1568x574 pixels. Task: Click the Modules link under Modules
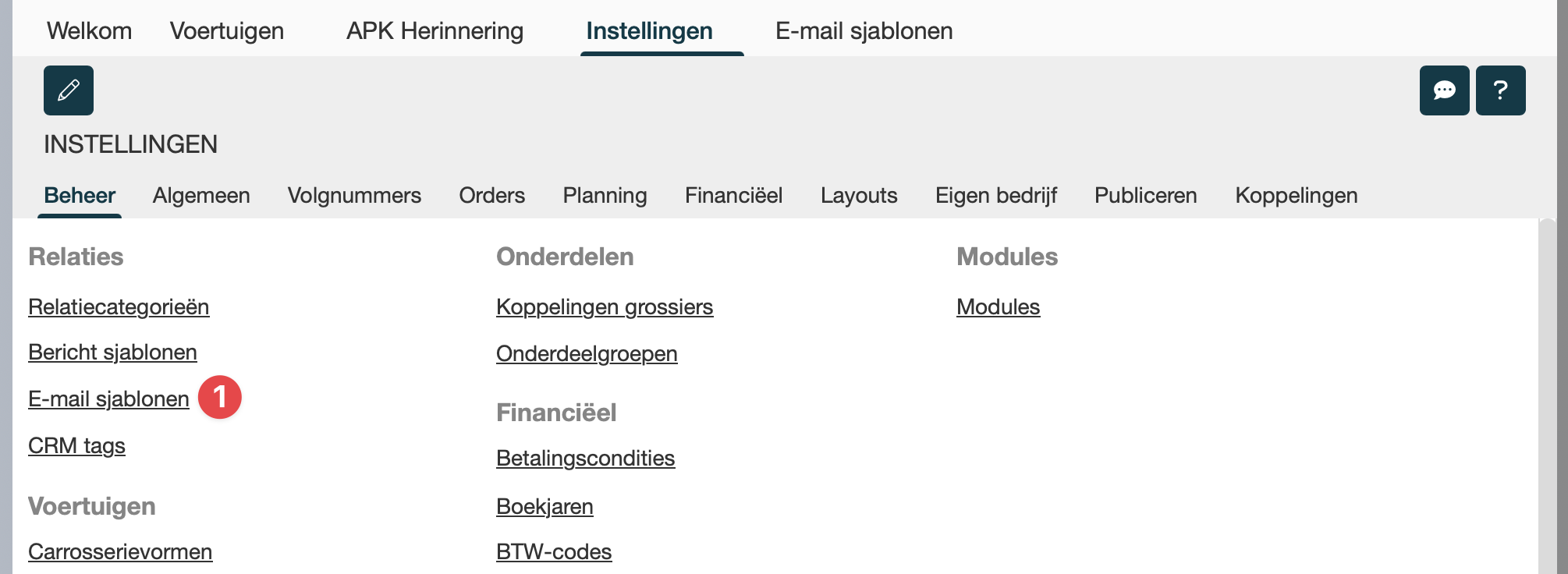998,307
